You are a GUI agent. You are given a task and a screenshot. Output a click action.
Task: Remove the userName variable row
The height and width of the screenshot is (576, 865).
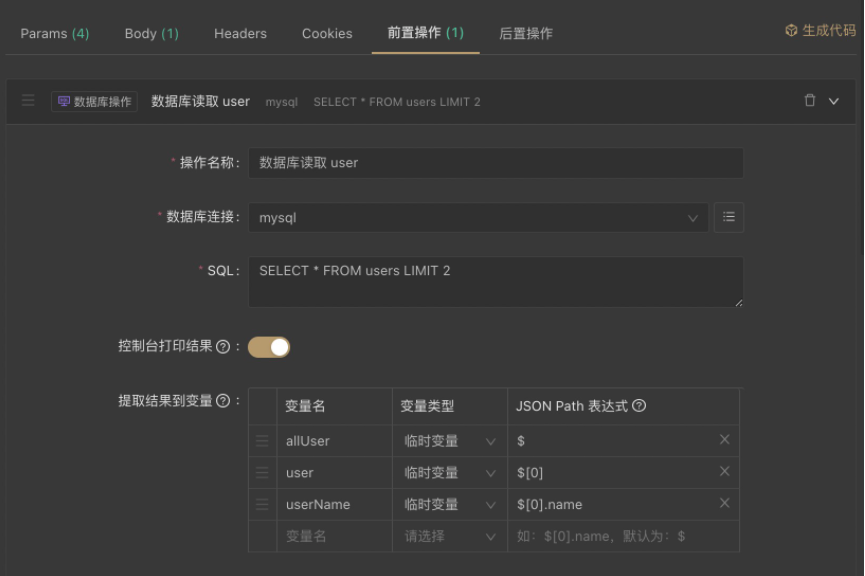click(725, 503)
